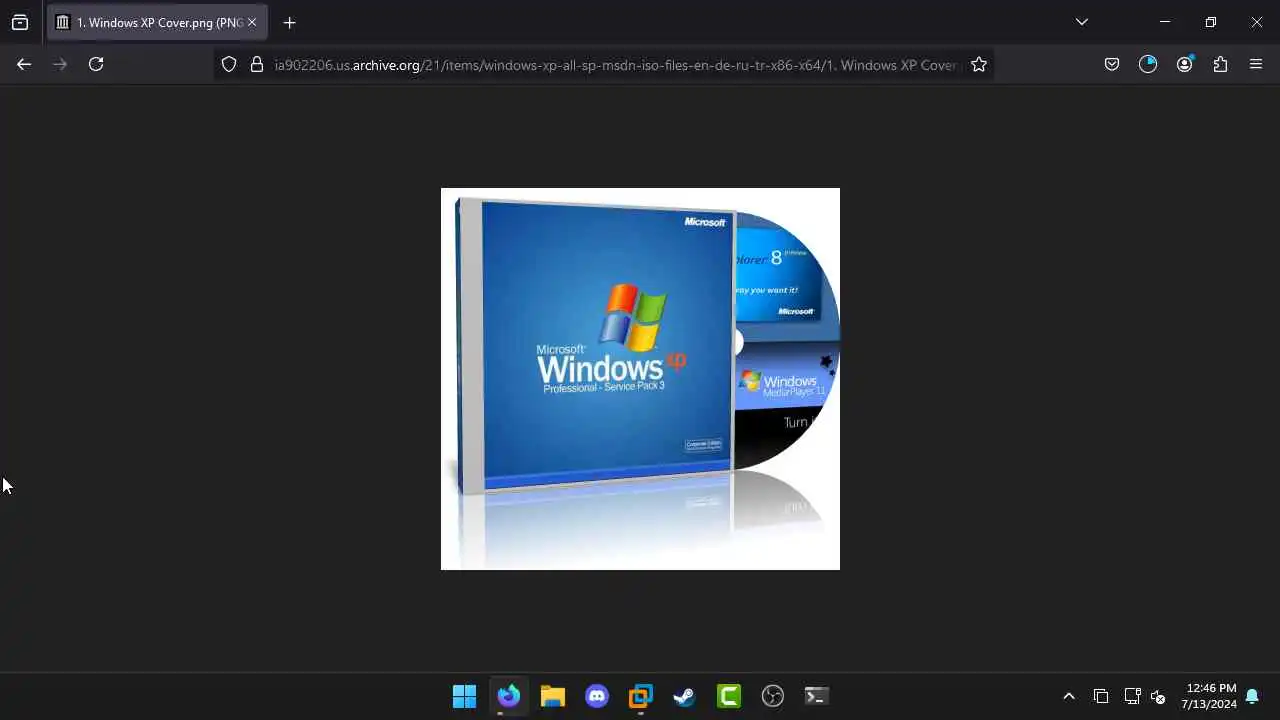Close the Windows XP Cover.png tab
Viewport: 1280px width, 720px height.
tap(252, 22)
